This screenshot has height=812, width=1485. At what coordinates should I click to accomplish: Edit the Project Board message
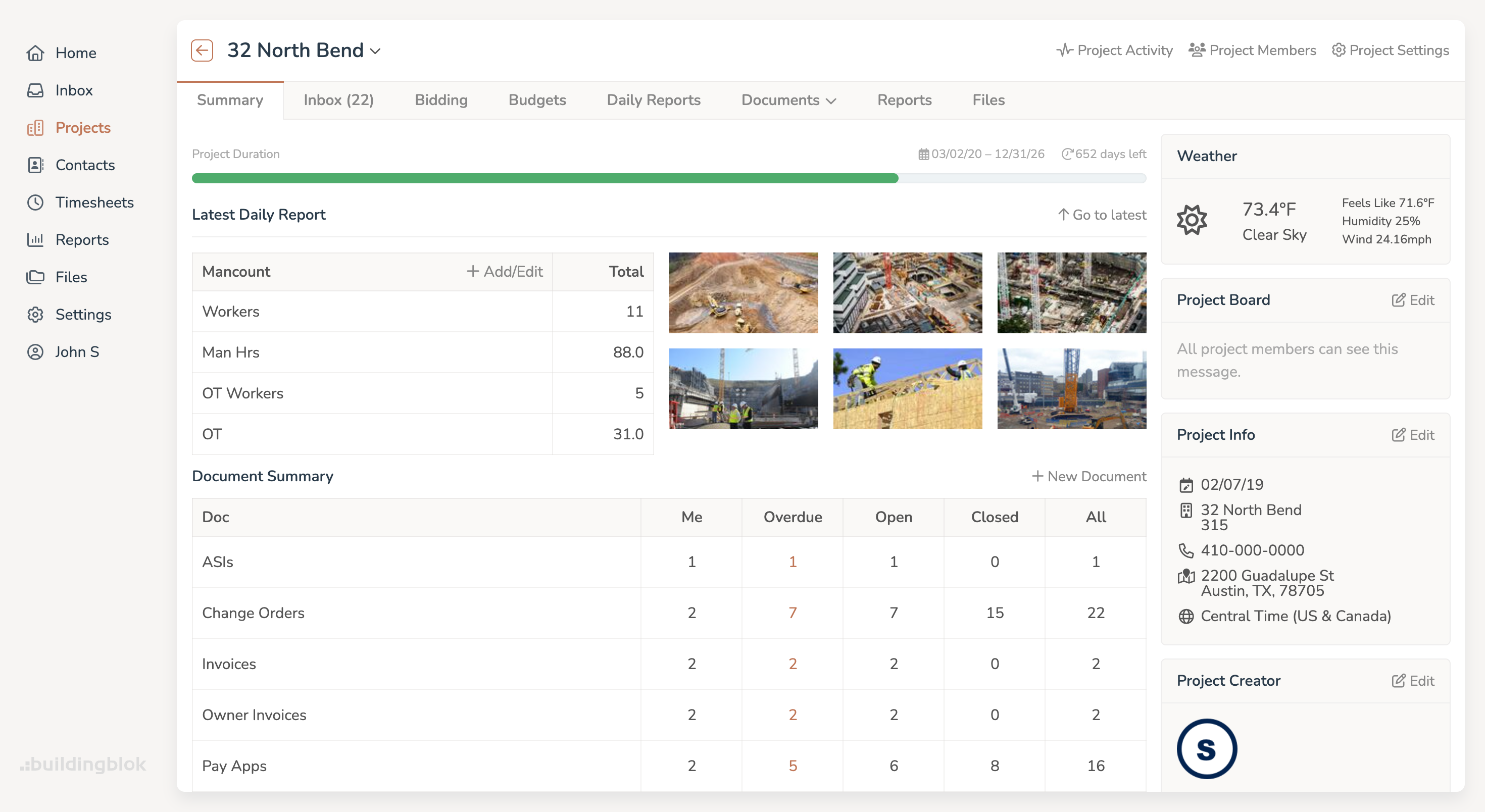(1413, 299)
